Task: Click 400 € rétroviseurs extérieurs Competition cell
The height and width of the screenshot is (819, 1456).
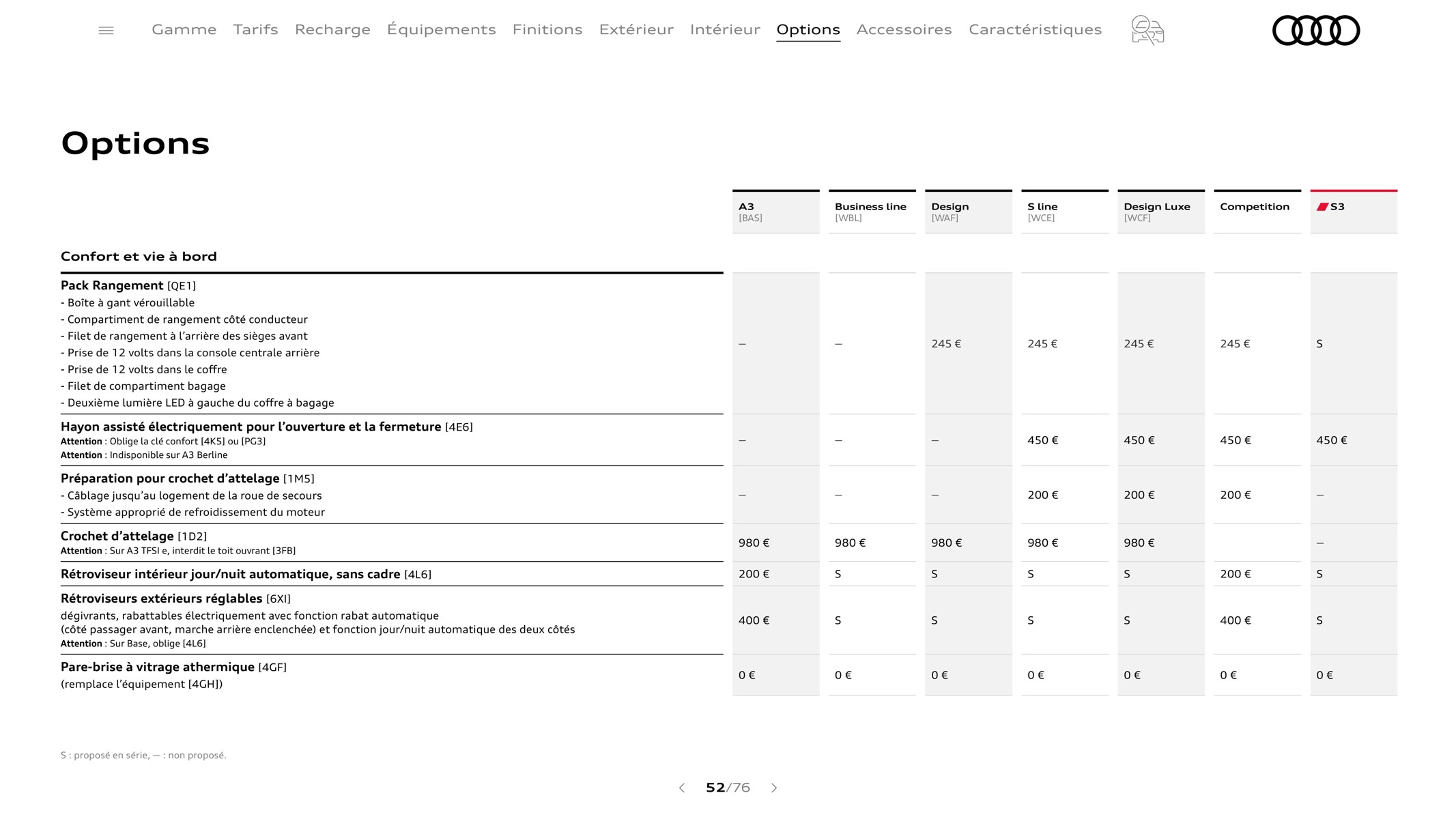Action: 1236,620
